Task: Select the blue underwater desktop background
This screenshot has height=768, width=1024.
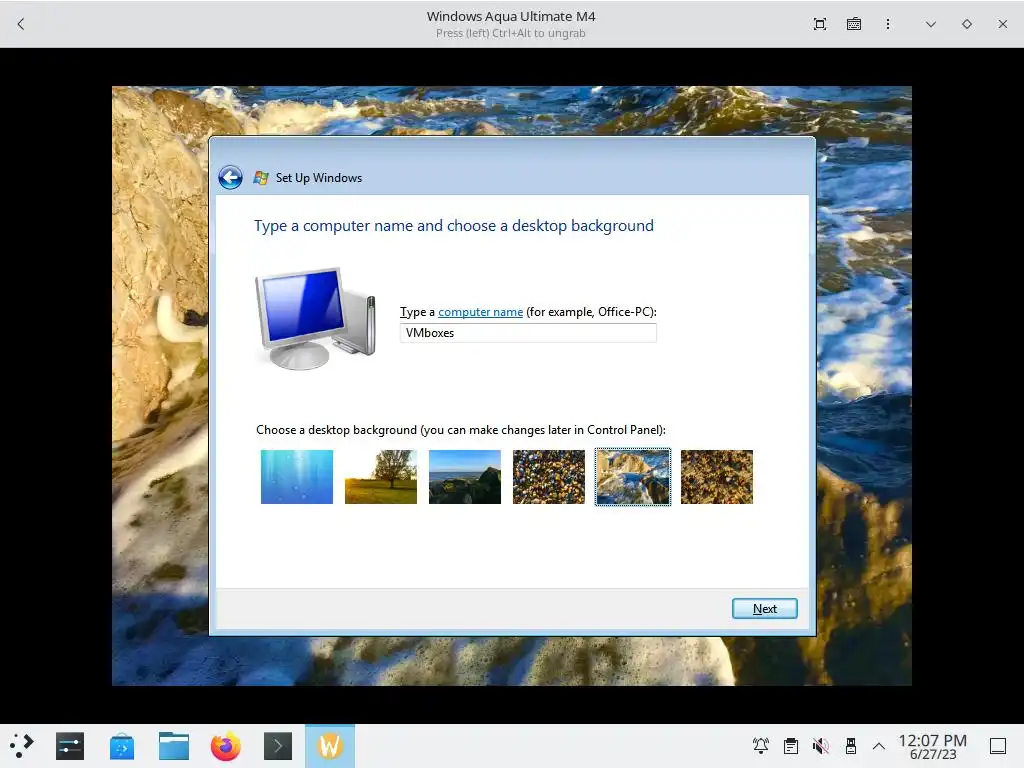Action: tap(296, 477)
